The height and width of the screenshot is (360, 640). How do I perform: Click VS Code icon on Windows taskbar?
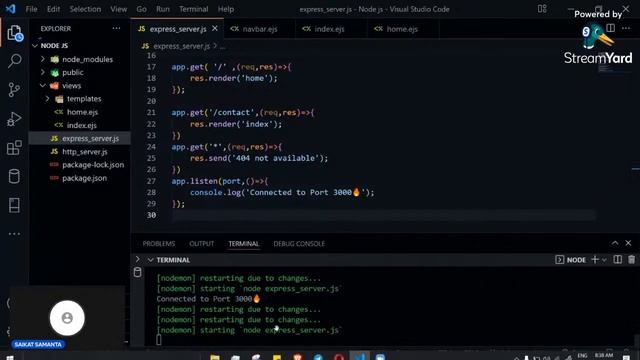click(x=359, y=356)
